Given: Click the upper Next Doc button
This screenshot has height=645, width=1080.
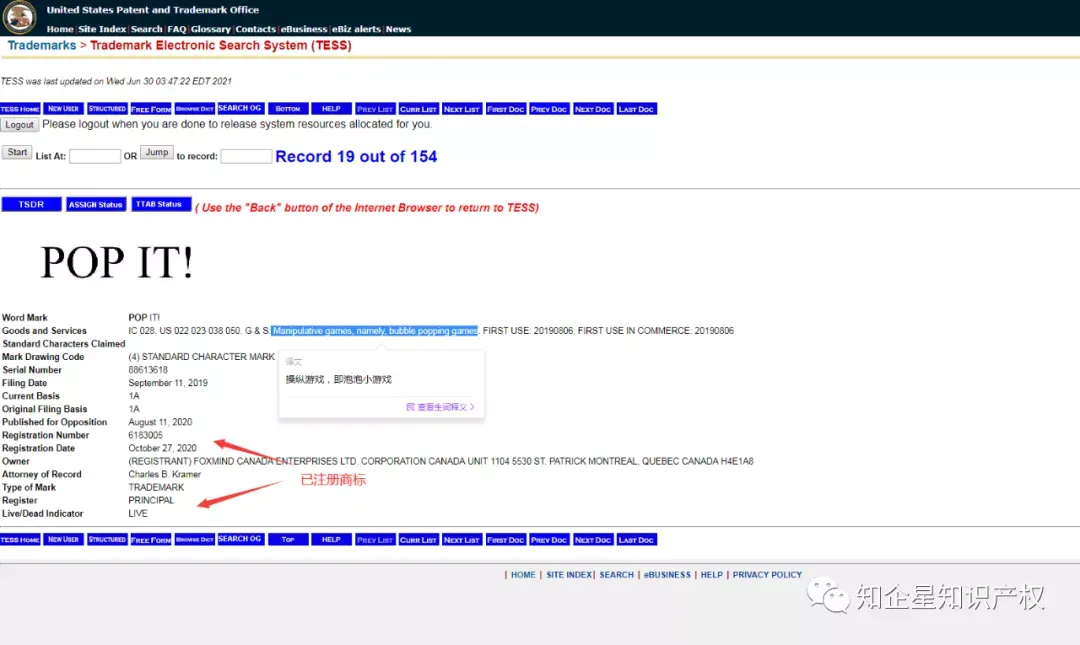Looking at the screenshot, I should (x=593, y=109).
